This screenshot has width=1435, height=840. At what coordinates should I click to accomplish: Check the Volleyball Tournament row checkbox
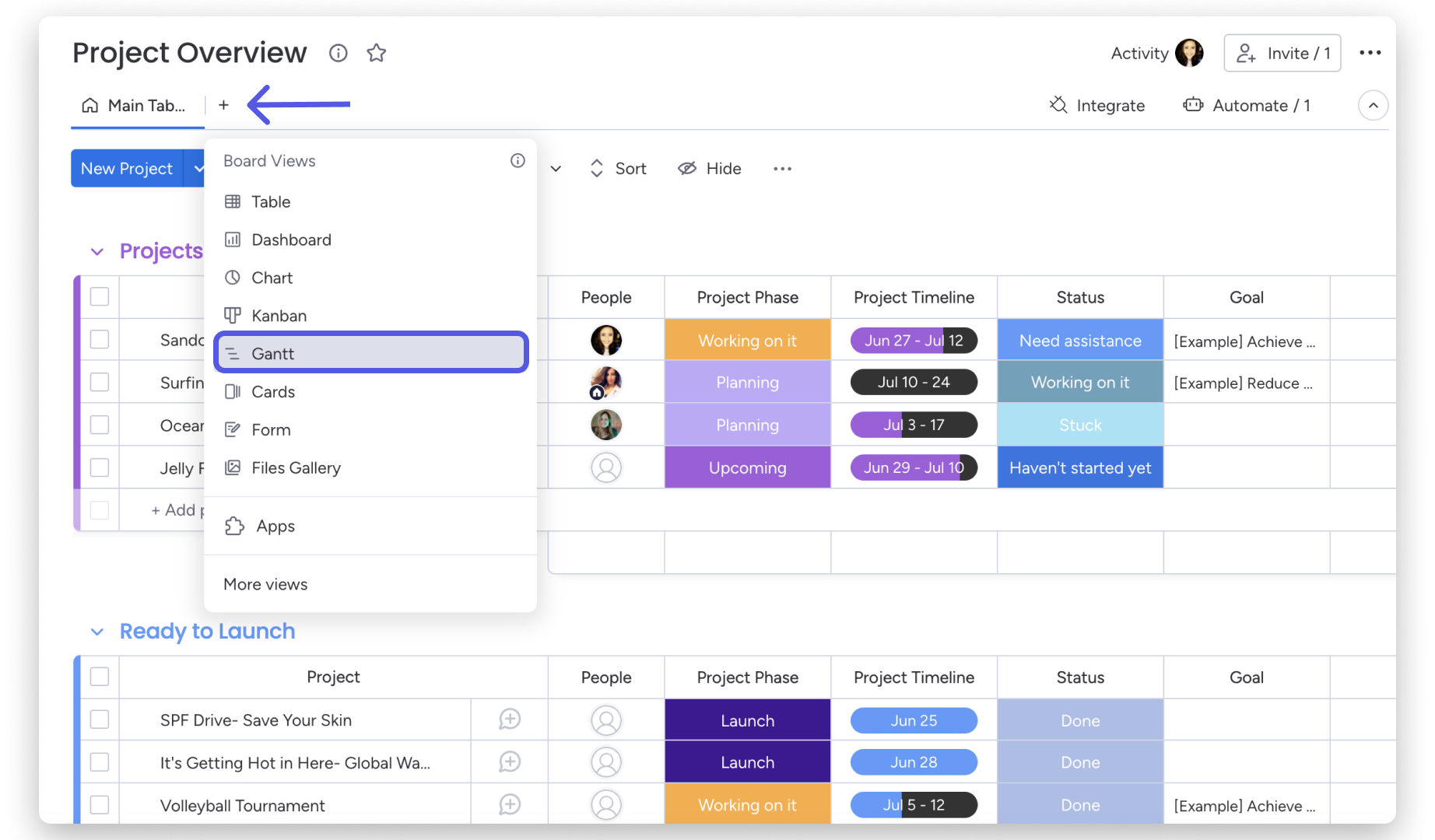coord(100,804)
